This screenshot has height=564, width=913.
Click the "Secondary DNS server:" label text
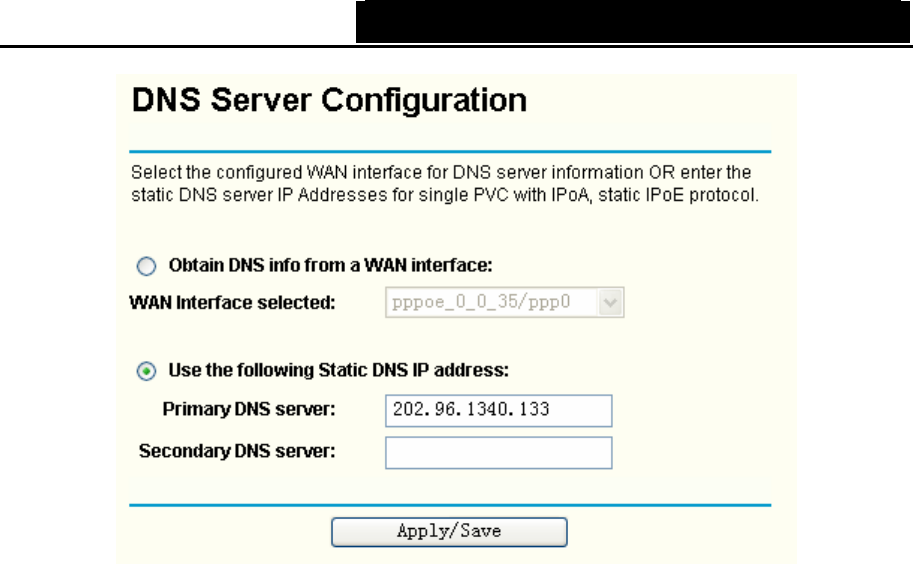pos(237,451)
